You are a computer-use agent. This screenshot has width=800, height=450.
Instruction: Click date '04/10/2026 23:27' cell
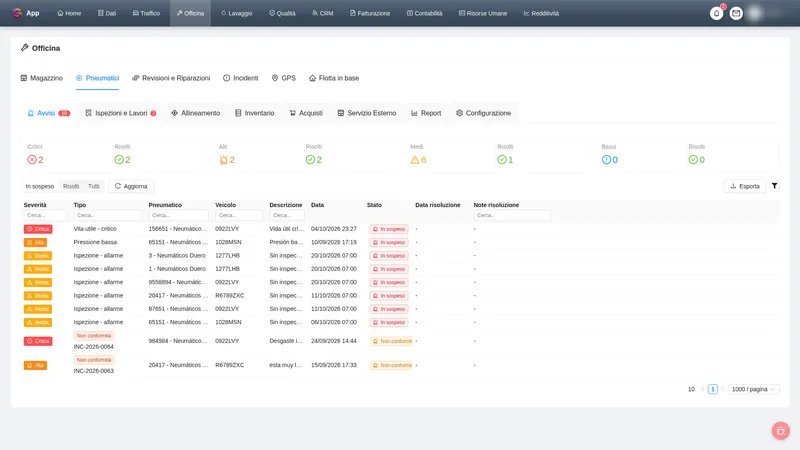334,229
